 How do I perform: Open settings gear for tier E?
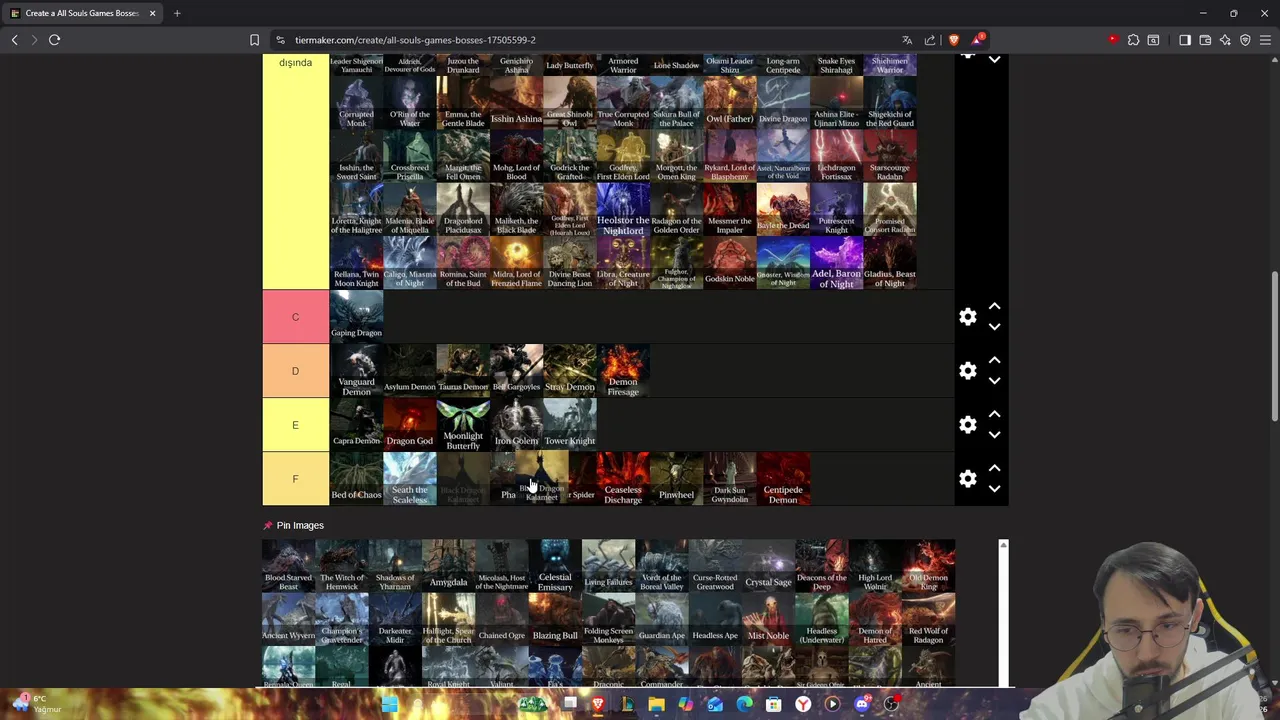[967, 425]
